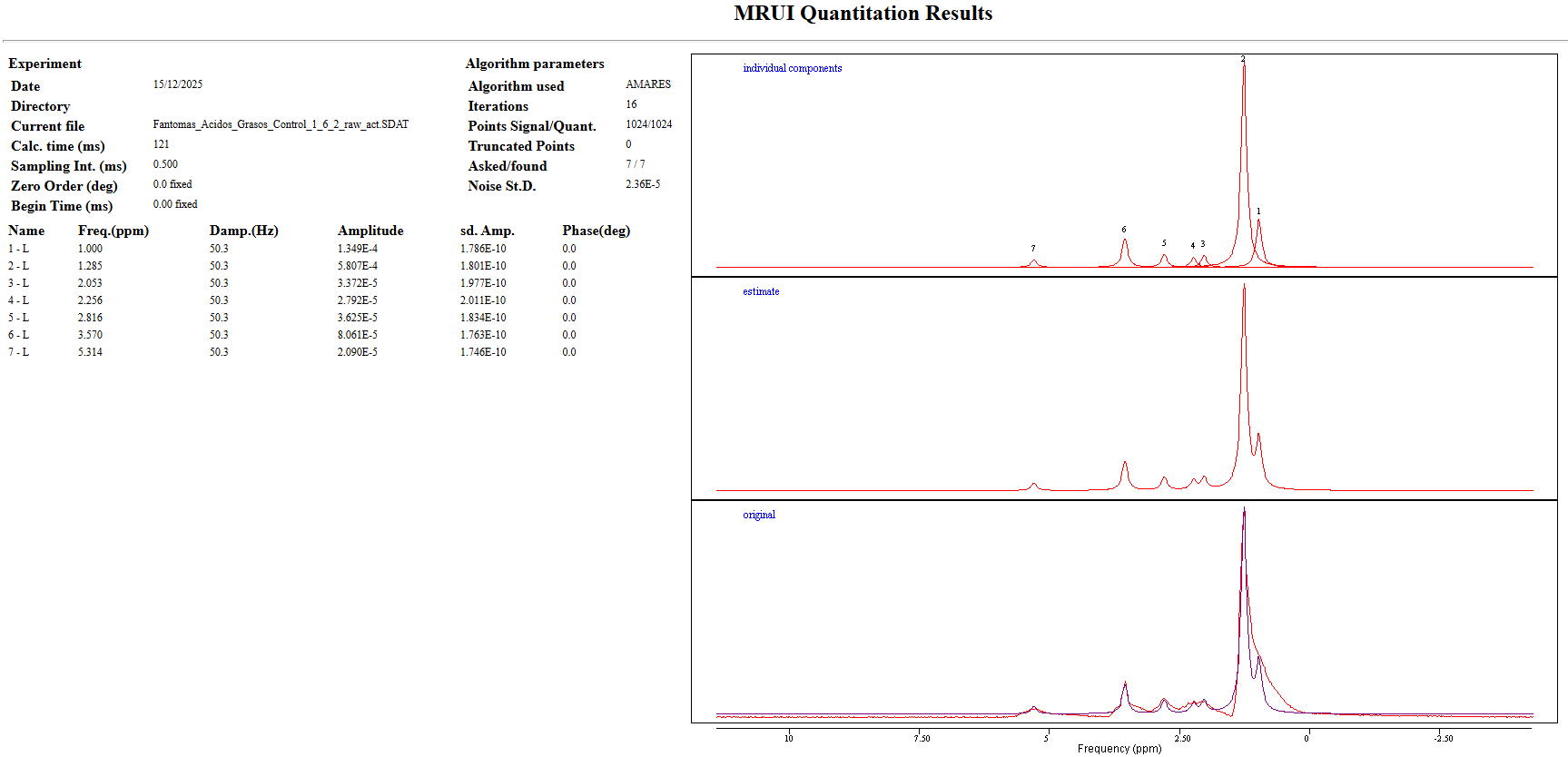Select the '7 - L' row name

coord(19,352)
